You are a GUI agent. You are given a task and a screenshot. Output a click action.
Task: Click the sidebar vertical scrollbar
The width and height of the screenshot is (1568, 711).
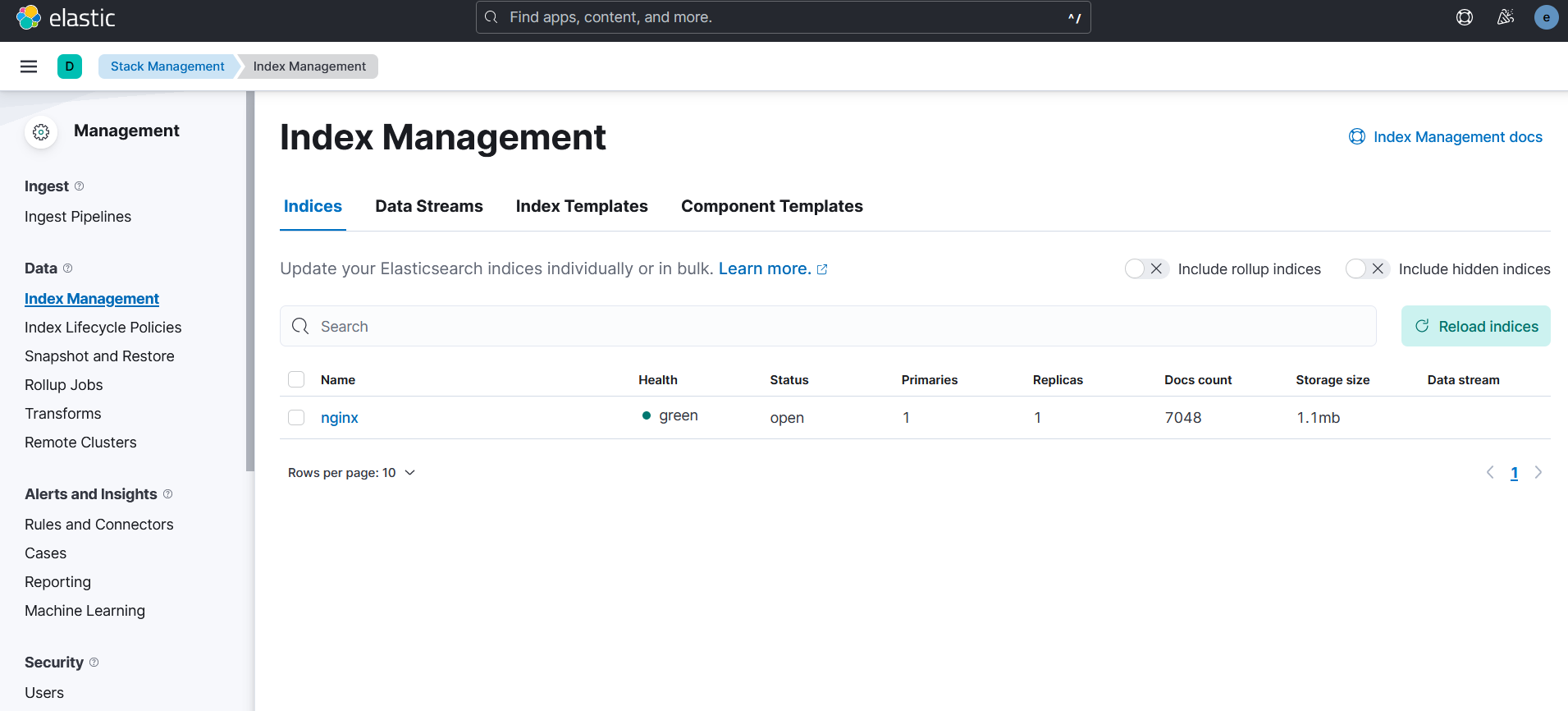pos(250,282)
